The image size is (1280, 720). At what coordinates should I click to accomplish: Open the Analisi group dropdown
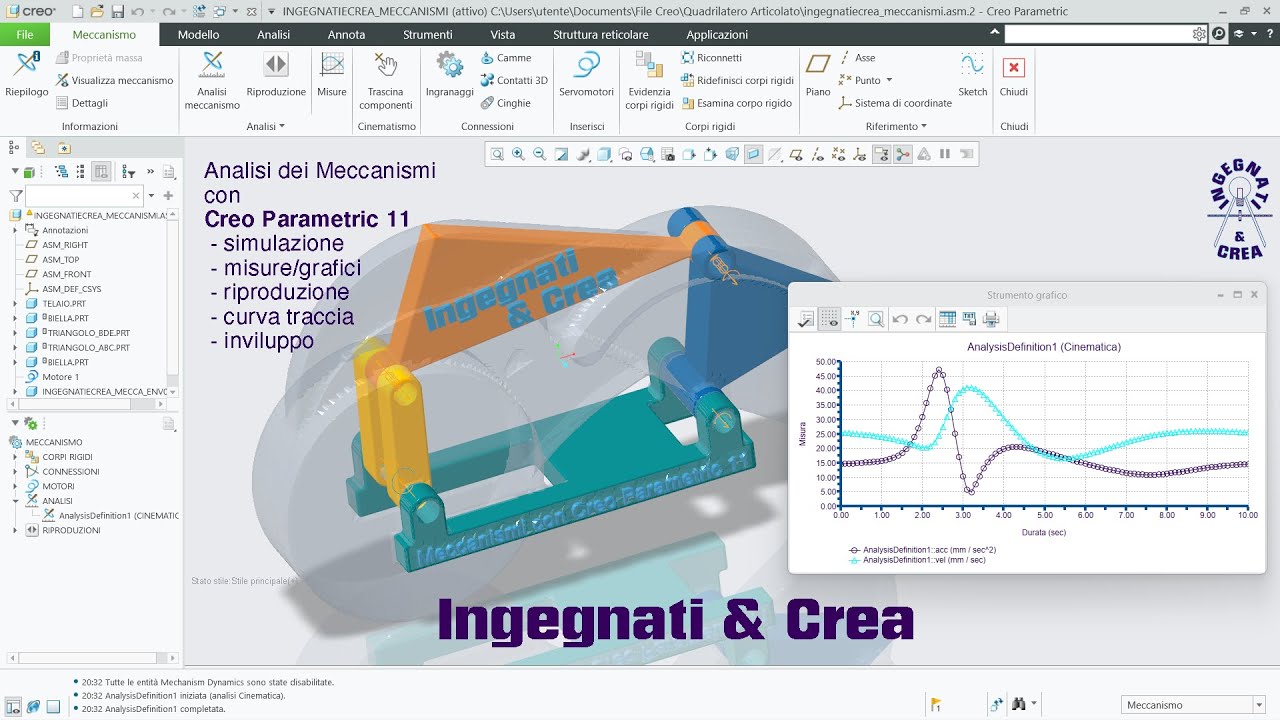click(x=265, y=126)
